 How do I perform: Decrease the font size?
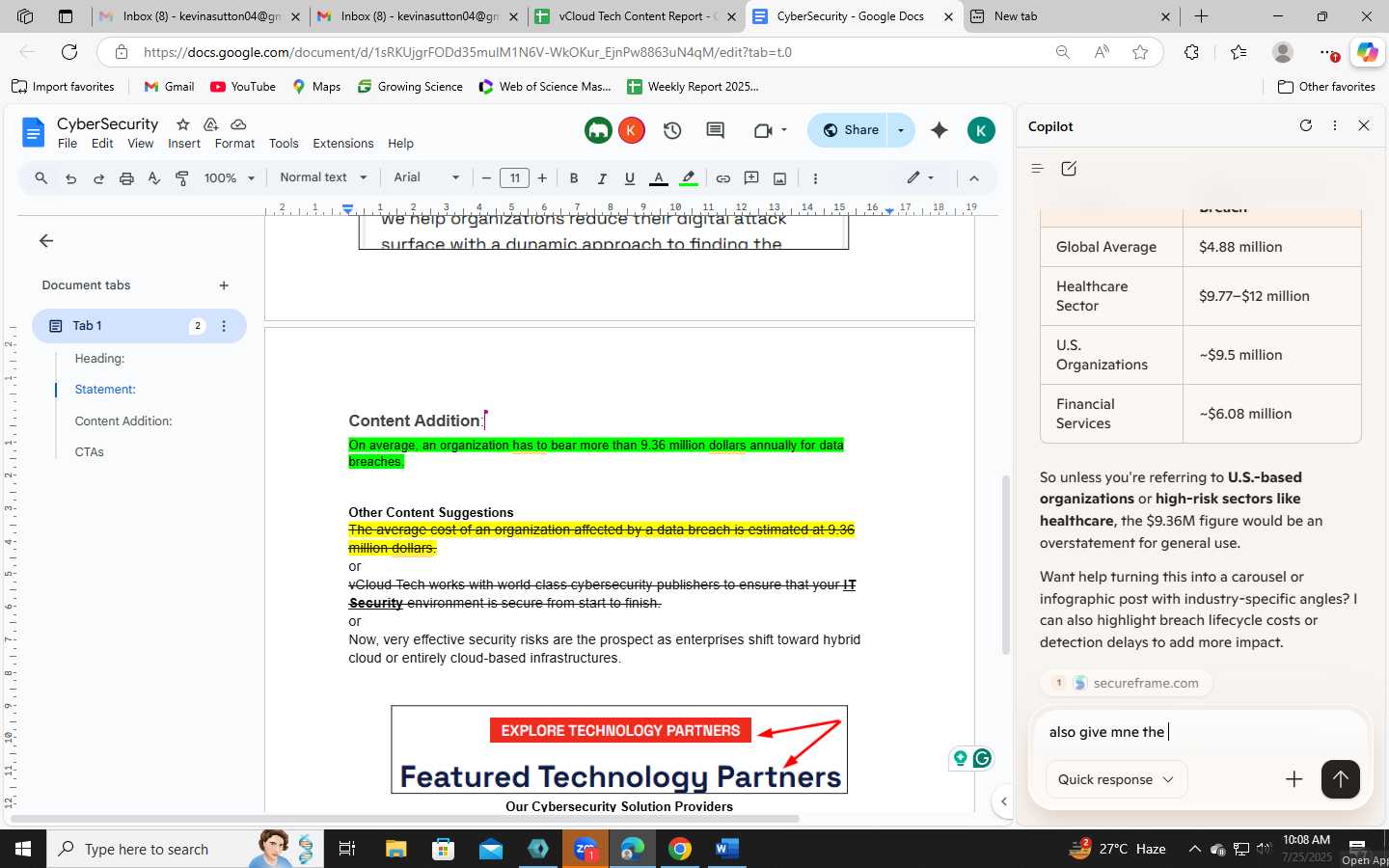(x=486, y=177)
